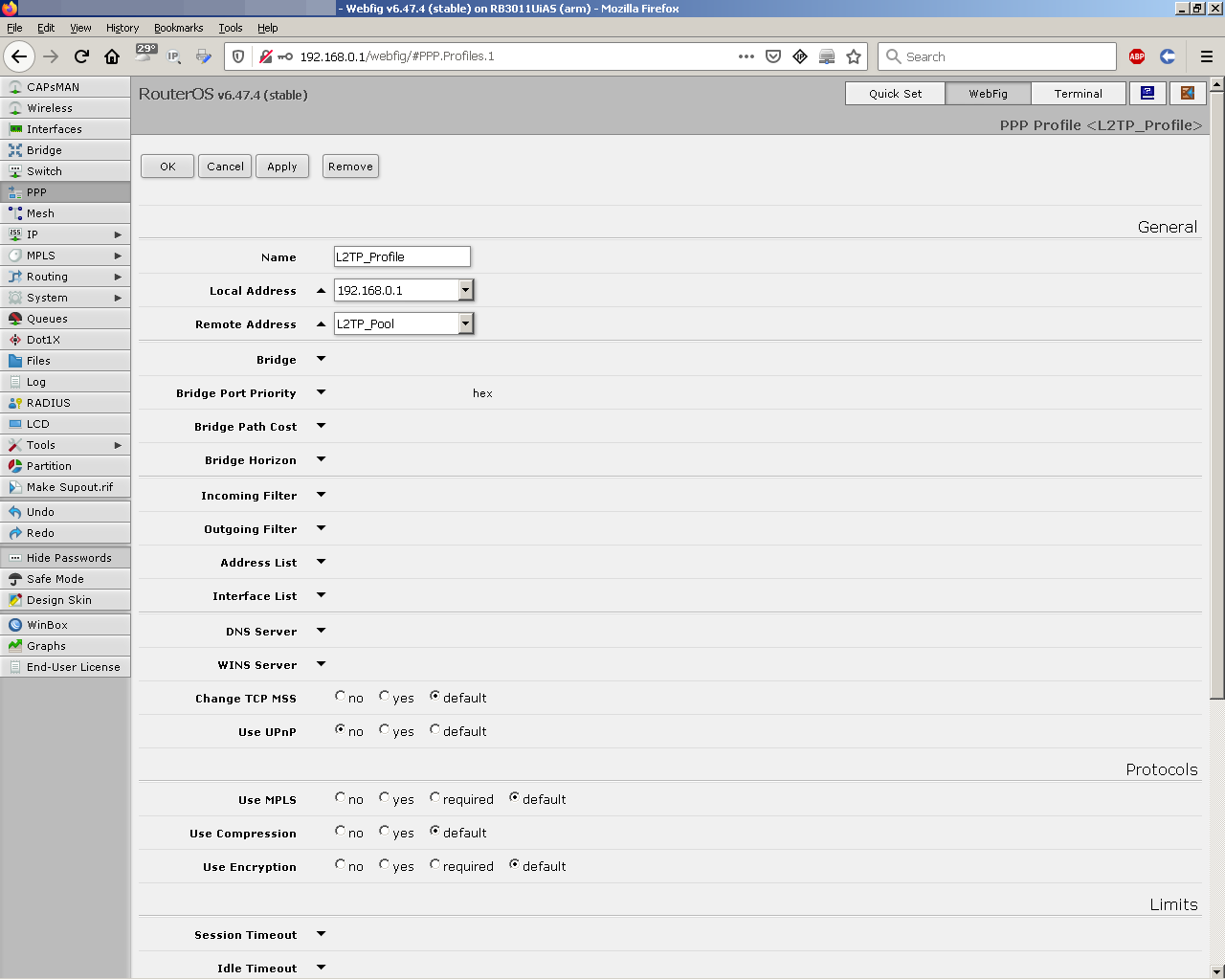Set Use MPLS to no
The width and height of the screenshot is (1225, 980).
pos(340,798)
